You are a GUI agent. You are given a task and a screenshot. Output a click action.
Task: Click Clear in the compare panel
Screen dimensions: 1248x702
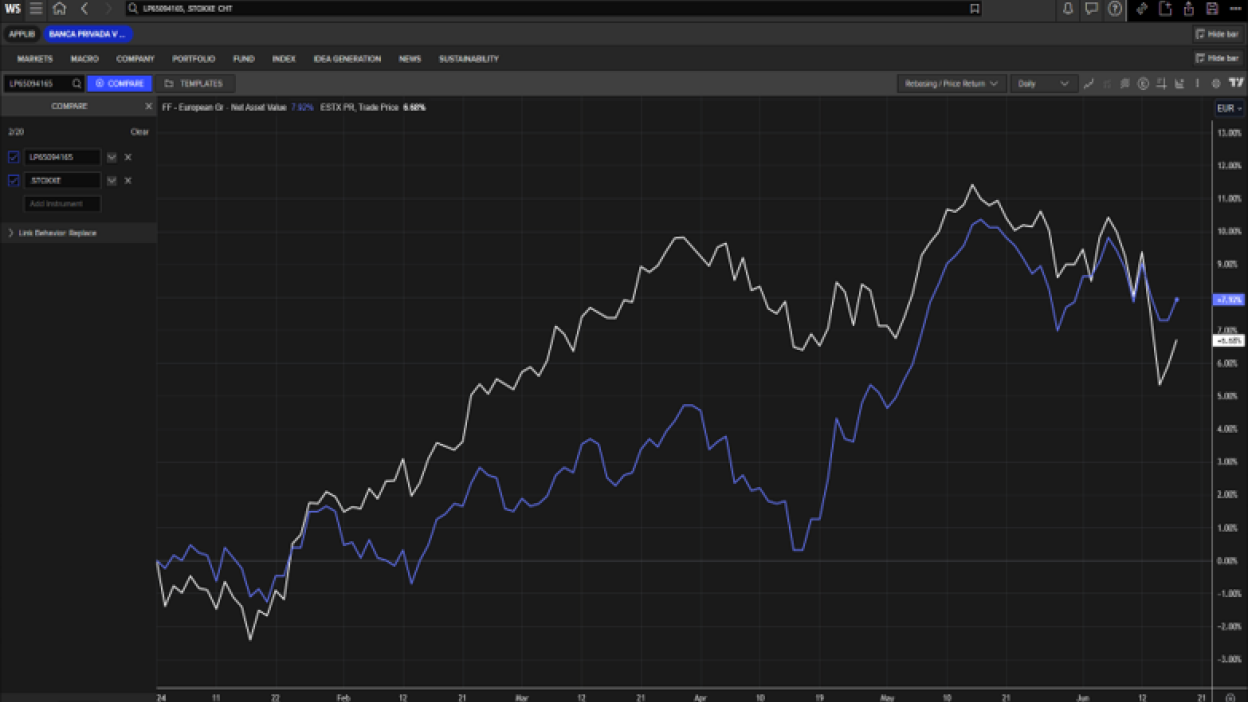point(140,132)
